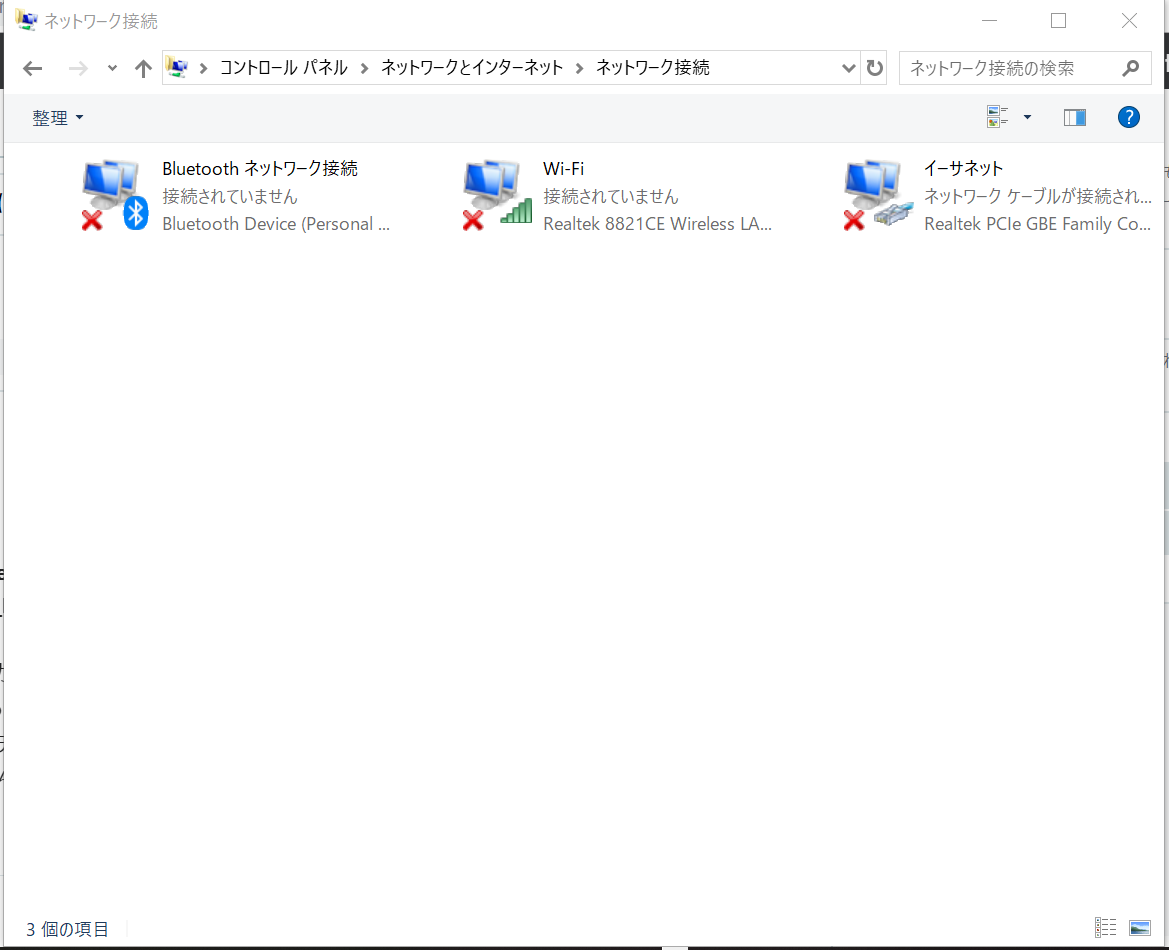Change the view layout icon

pos(998,117)
